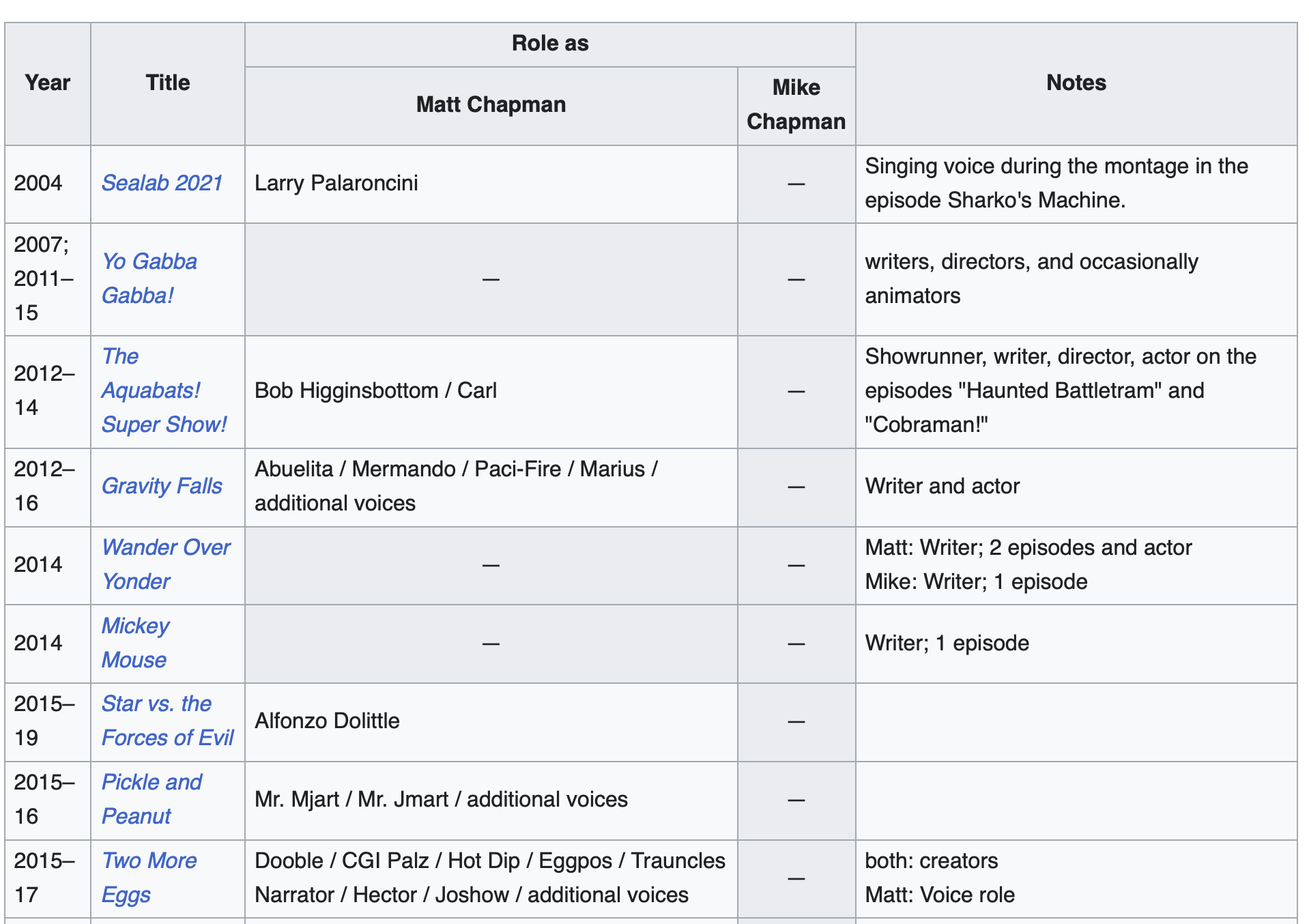This screenshot has width=1309, height=924.
Task: Visit the Wander Over Yonder link
Action: tap(166, 564)
